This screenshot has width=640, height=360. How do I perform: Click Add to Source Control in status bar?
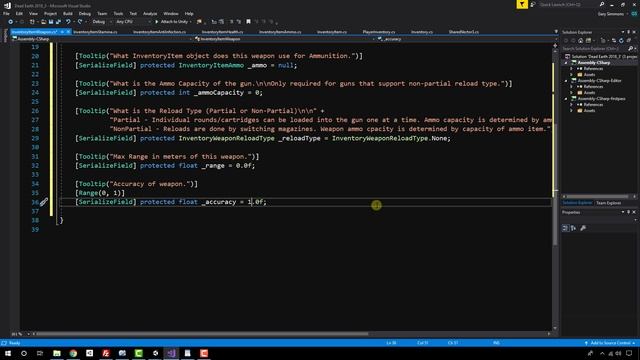click(x=610, y=343)
